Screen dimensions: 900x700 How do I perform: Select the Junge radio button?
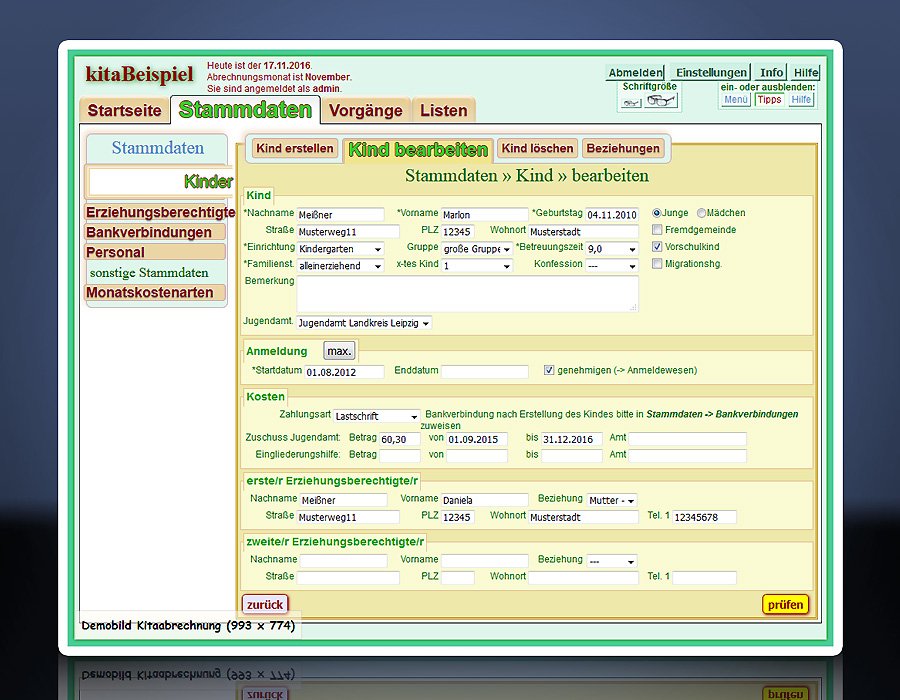(657, 213)
